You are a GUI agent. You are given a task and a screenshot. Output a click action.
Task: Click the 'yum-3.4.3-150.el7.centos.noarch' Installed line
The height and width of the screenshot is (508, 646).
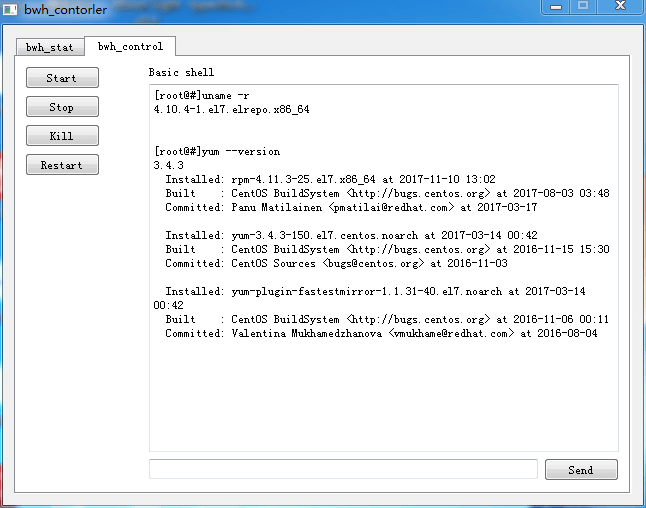pyautogui.click(x=351, y=236)
